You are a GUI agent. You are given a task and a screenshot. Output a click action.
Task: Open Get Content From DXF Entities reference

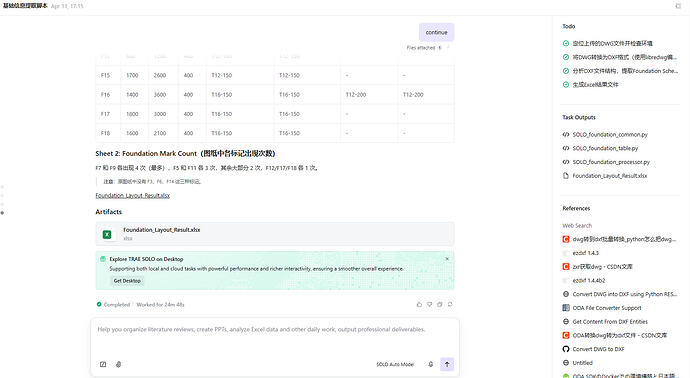(610, 322)
